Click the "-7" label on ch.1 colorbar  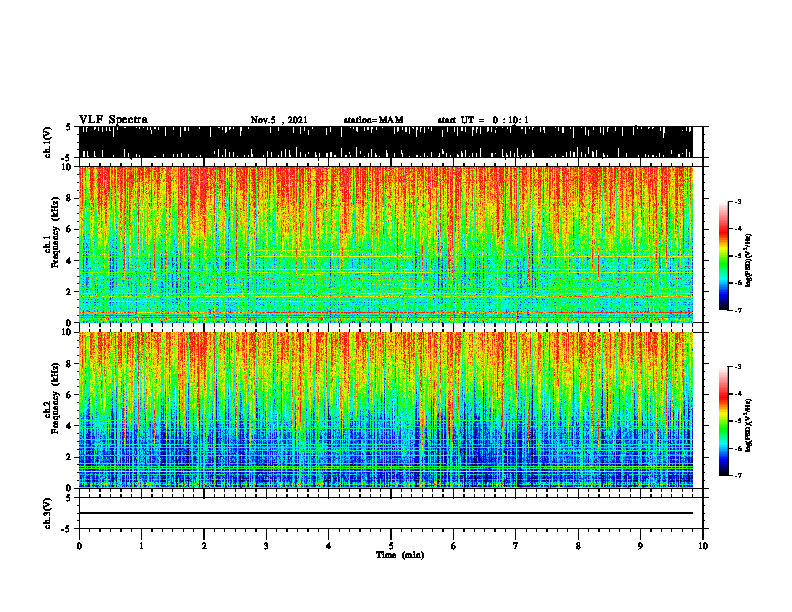click(738, 310)
